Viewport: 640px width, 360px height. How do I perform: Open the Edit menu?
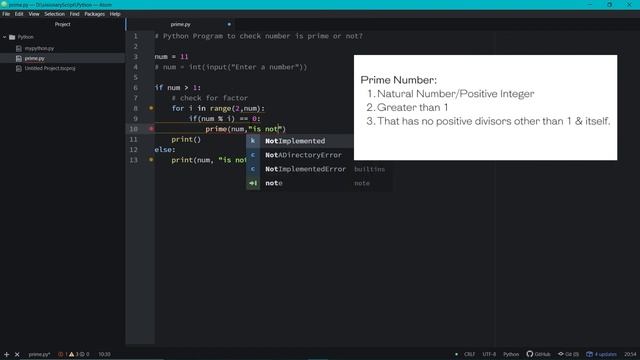(19, 14)
